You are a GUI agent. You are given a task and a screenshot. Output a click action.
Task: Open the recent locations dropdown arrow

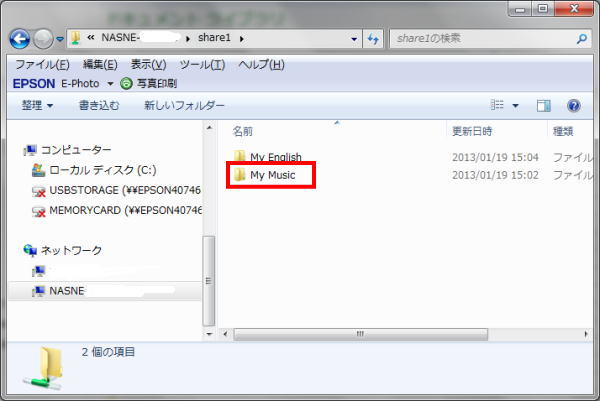click(60, 39)
